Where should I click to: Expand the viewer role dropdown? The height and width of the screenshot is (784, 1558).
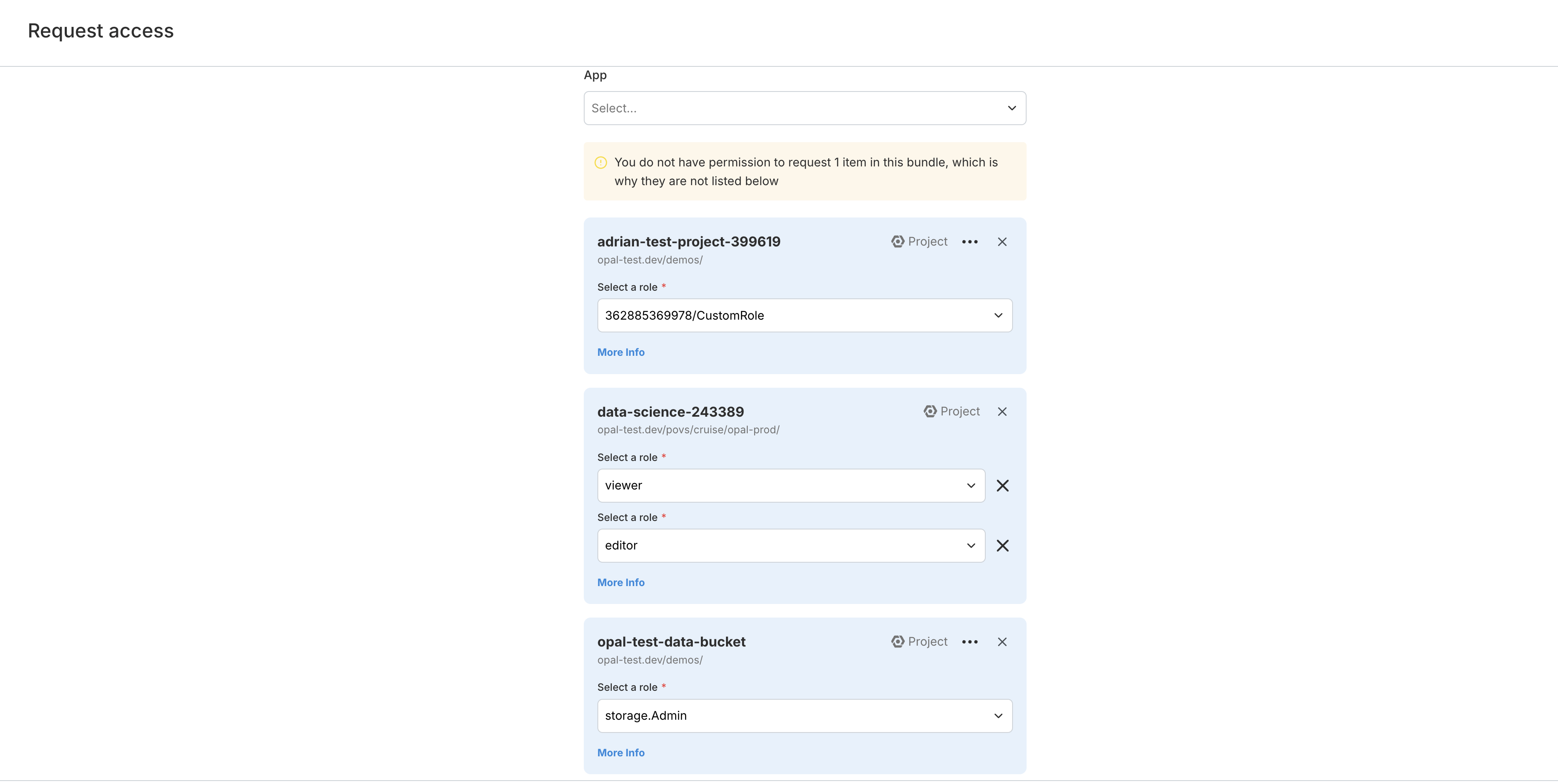click(x=790, y=485)
